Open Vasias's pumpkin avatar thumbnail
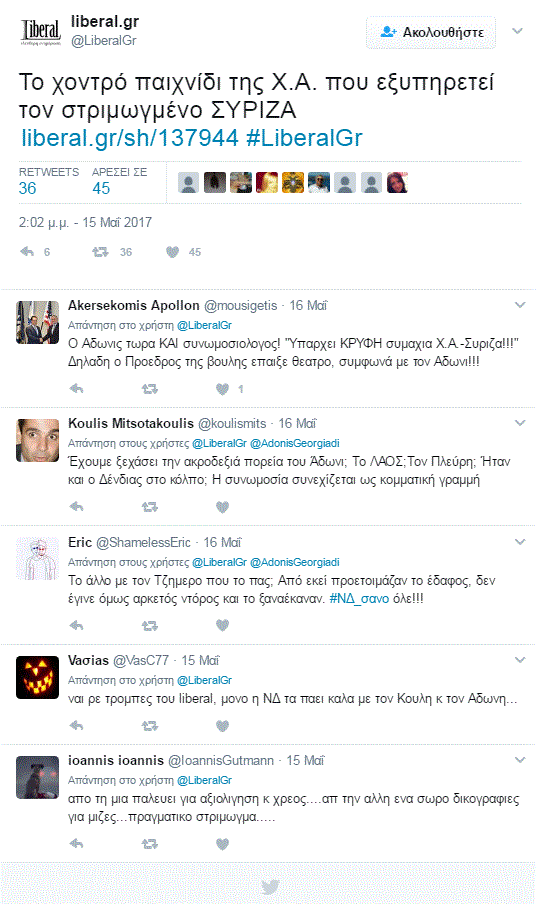Screen dimensions: 536x904 37,677
